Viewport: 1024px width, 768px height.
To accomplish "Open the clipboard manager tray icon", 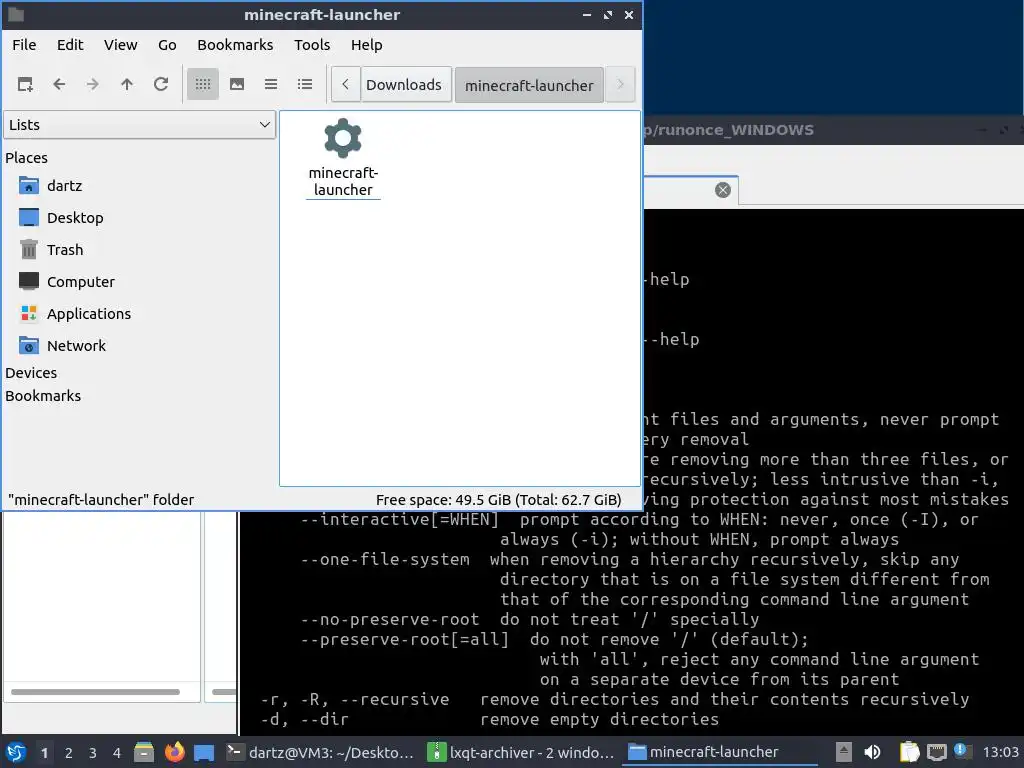I will coord(909,752).
